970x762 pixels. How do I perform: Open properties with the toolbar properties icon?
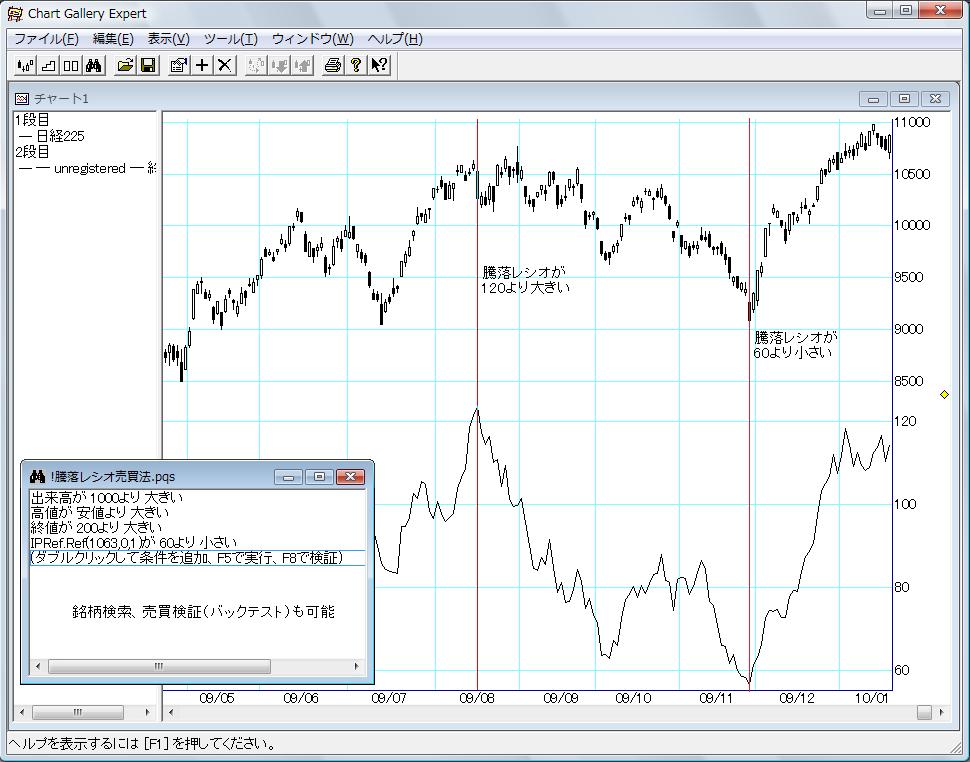click(x=179, y=66)
